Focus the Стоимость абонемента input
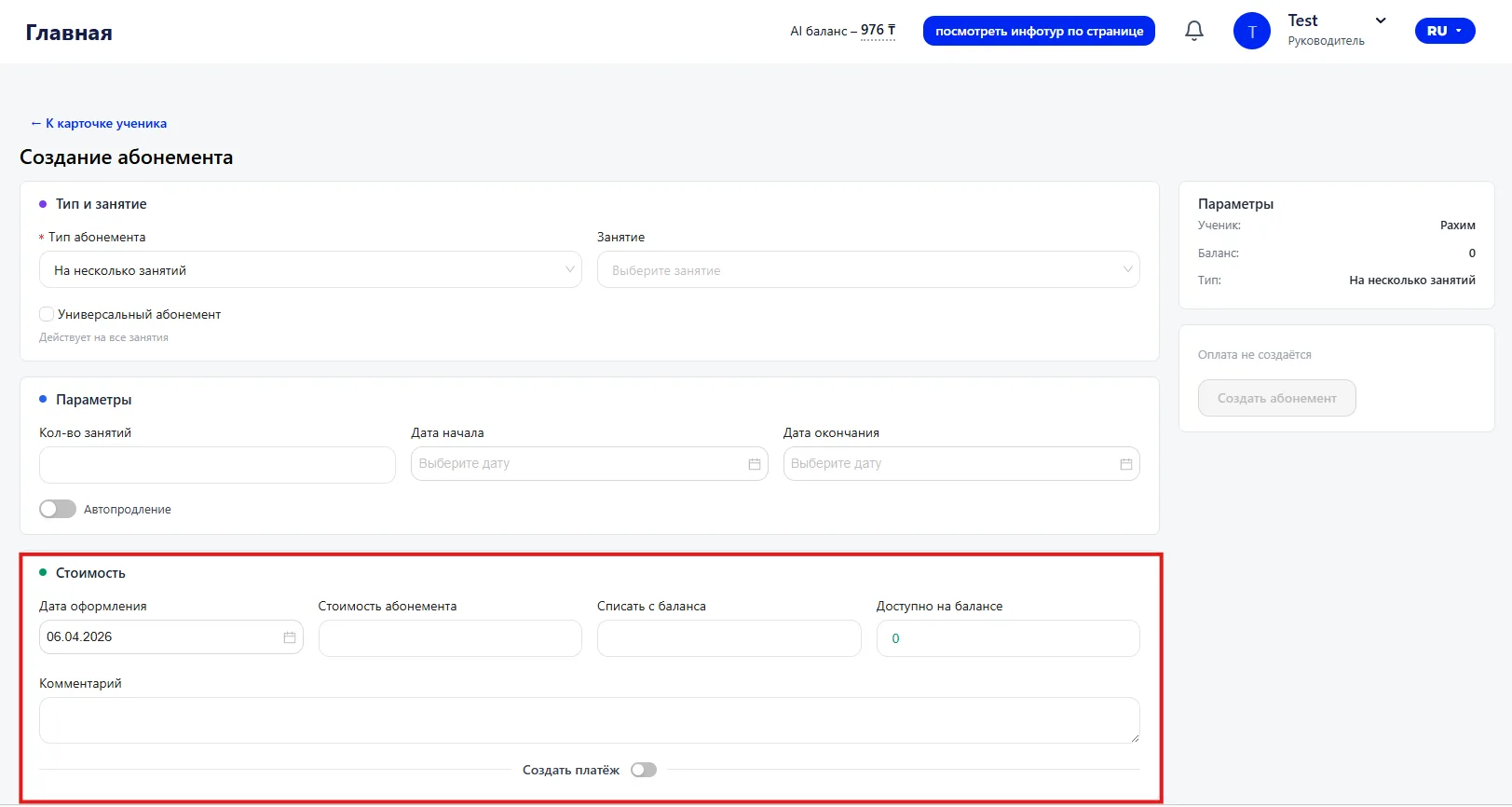1512x807 pixels. [x=450, y=638]
